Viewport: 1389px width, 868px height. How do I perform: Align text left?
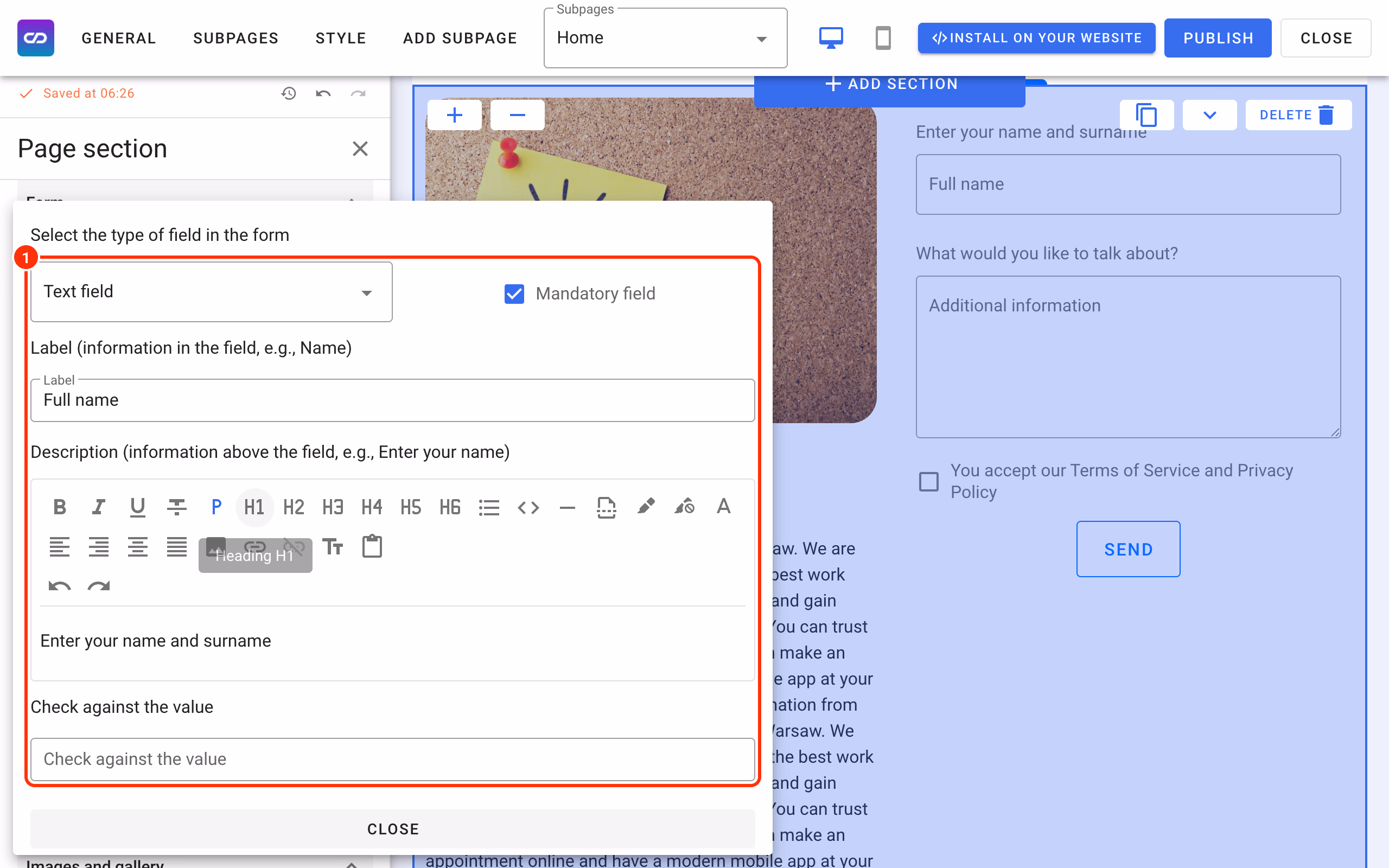pyautogui.click(x=59, y=546)
